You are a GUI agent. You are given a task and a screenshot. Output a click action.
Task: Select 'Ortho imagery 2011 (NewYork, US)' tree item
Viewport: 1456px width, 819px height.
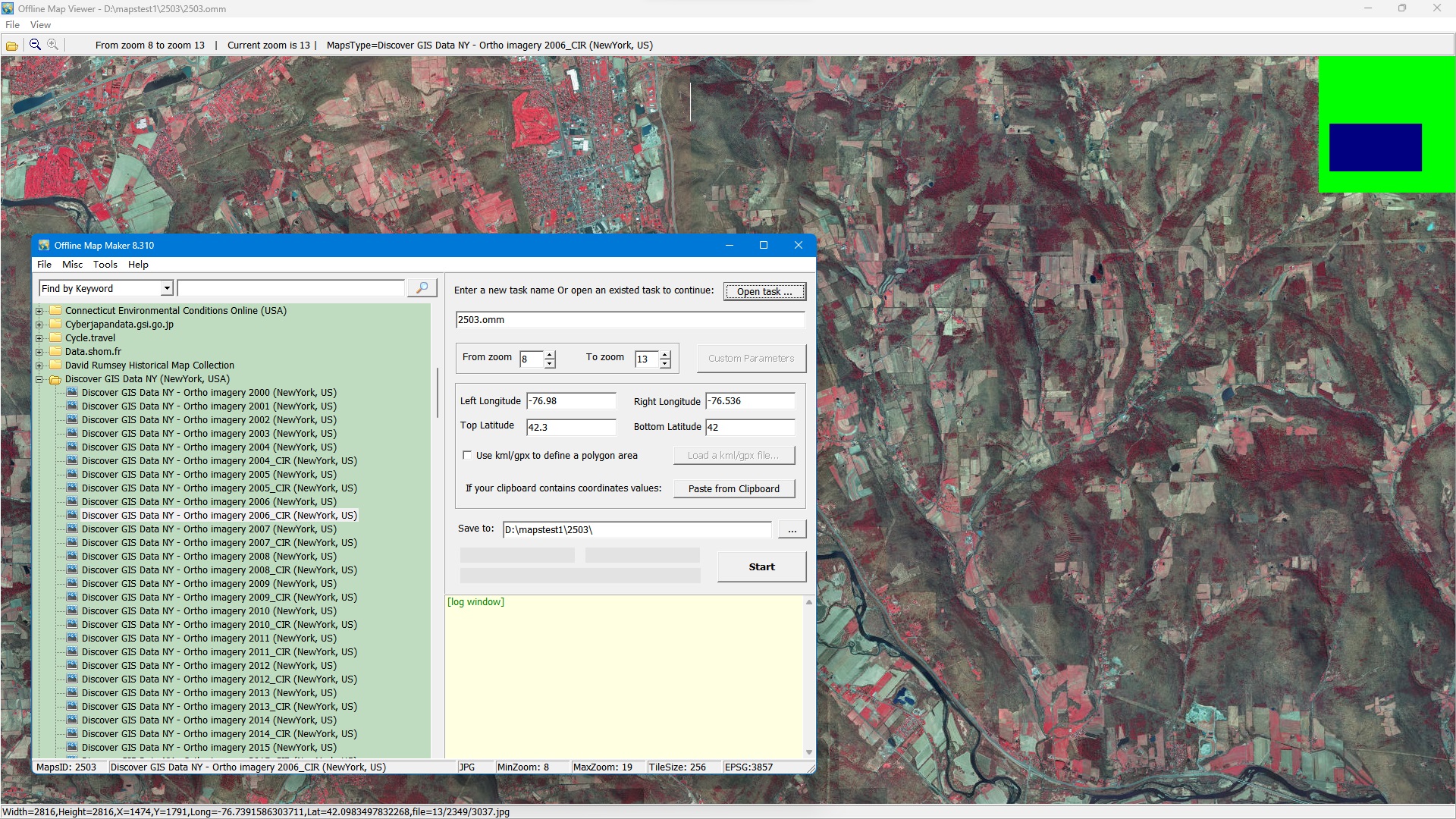(209, 638)
